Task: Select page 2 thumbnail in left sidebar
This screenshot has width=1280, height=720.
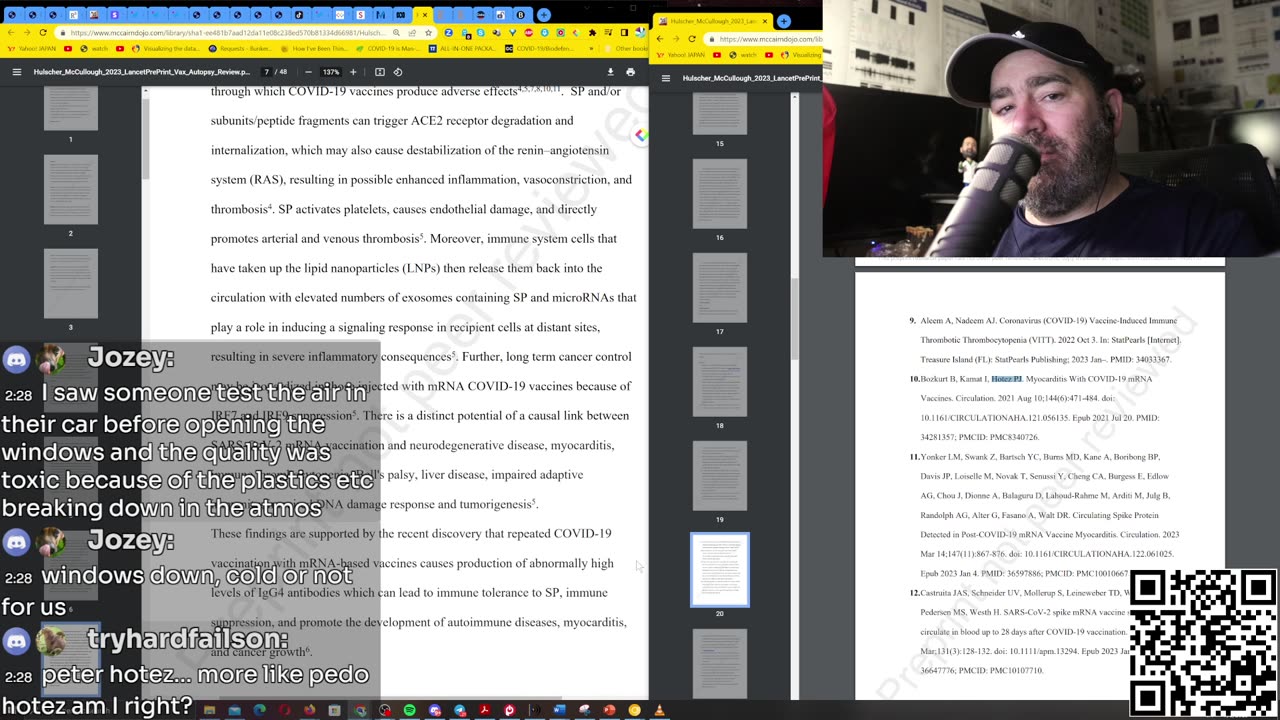Action: point(71,189)
